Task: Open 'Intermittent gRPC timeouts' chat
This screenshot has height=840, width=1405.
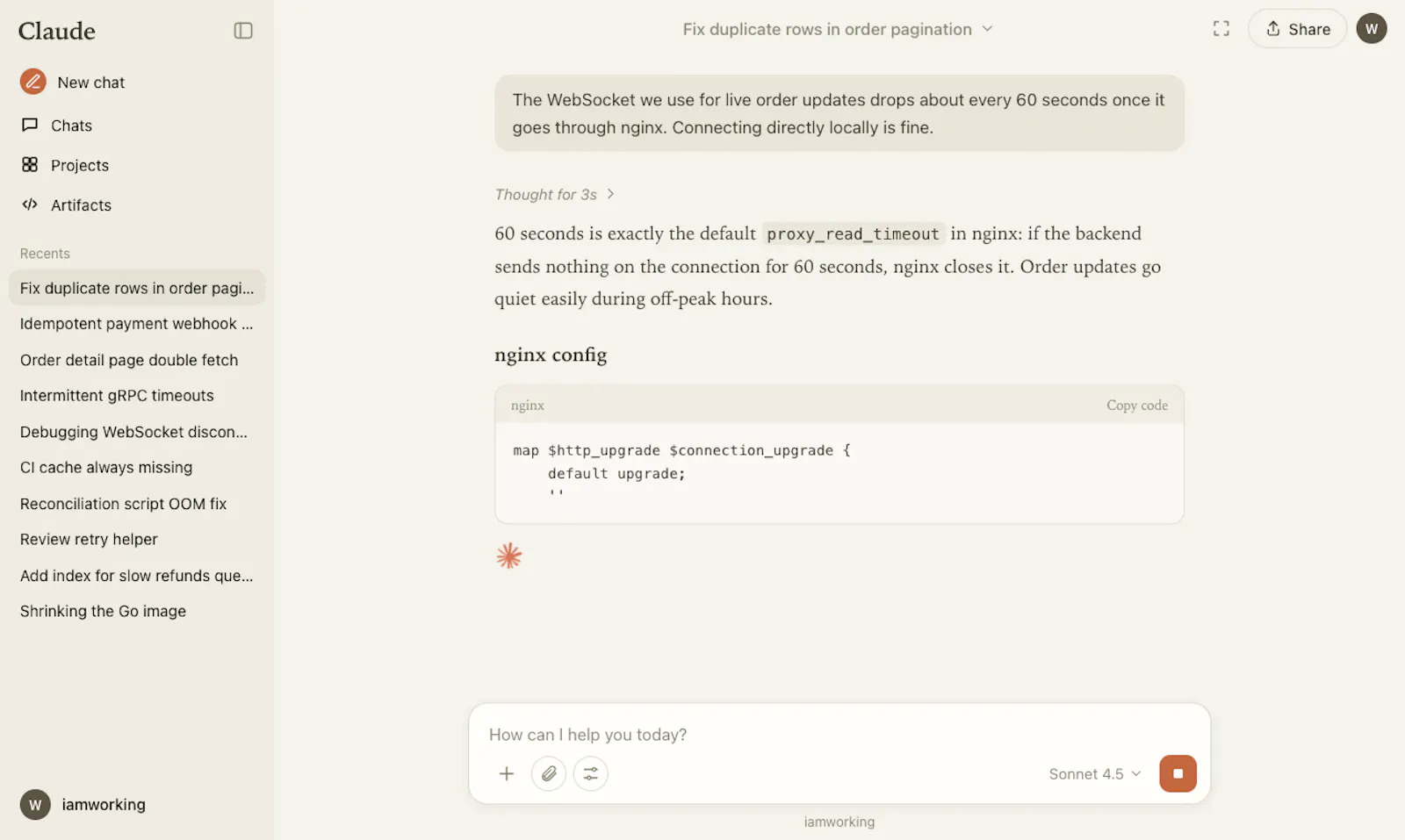Action: pyautogui.click(x=137, y=396)
